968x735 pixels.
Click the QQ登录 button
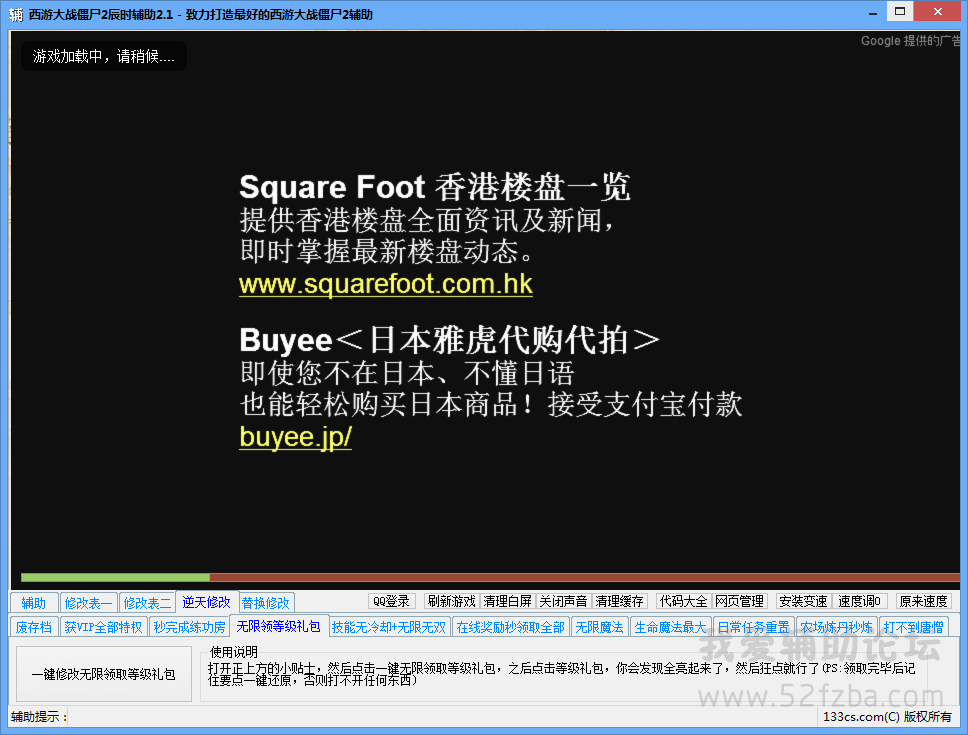click(391, 601)
